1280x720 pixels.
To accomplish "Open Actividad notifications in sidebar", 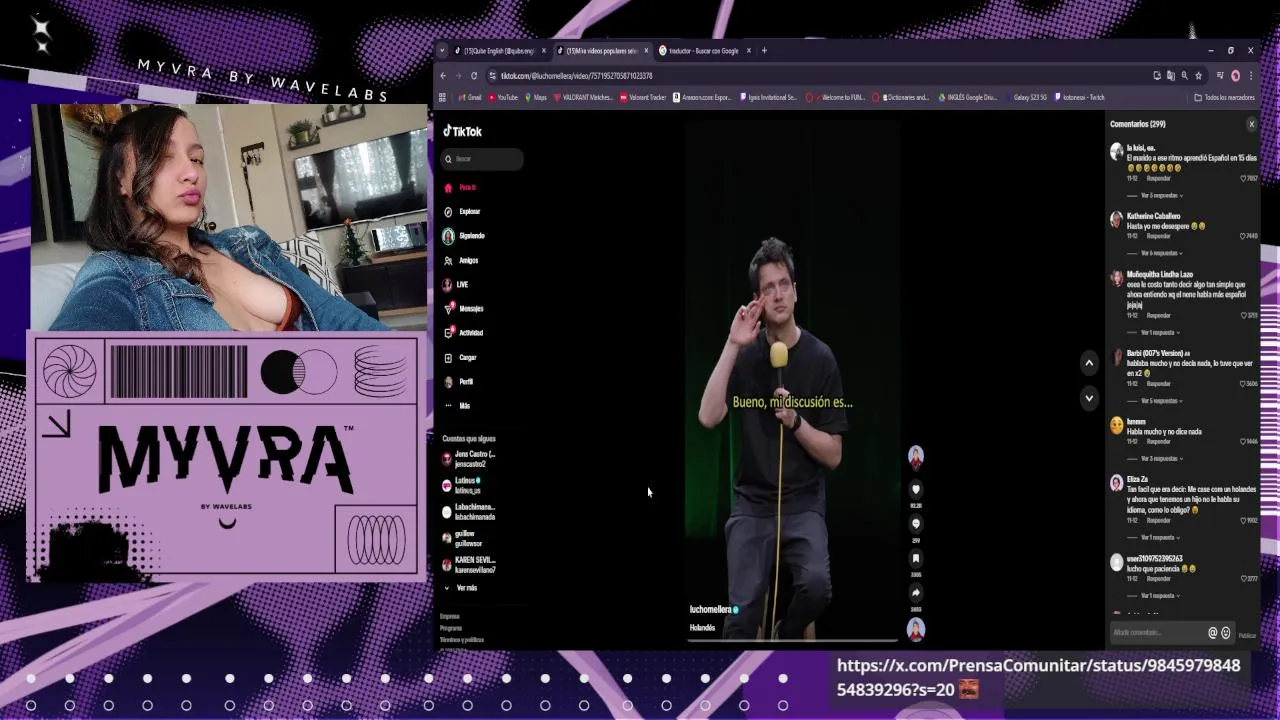I will point(464,333).
